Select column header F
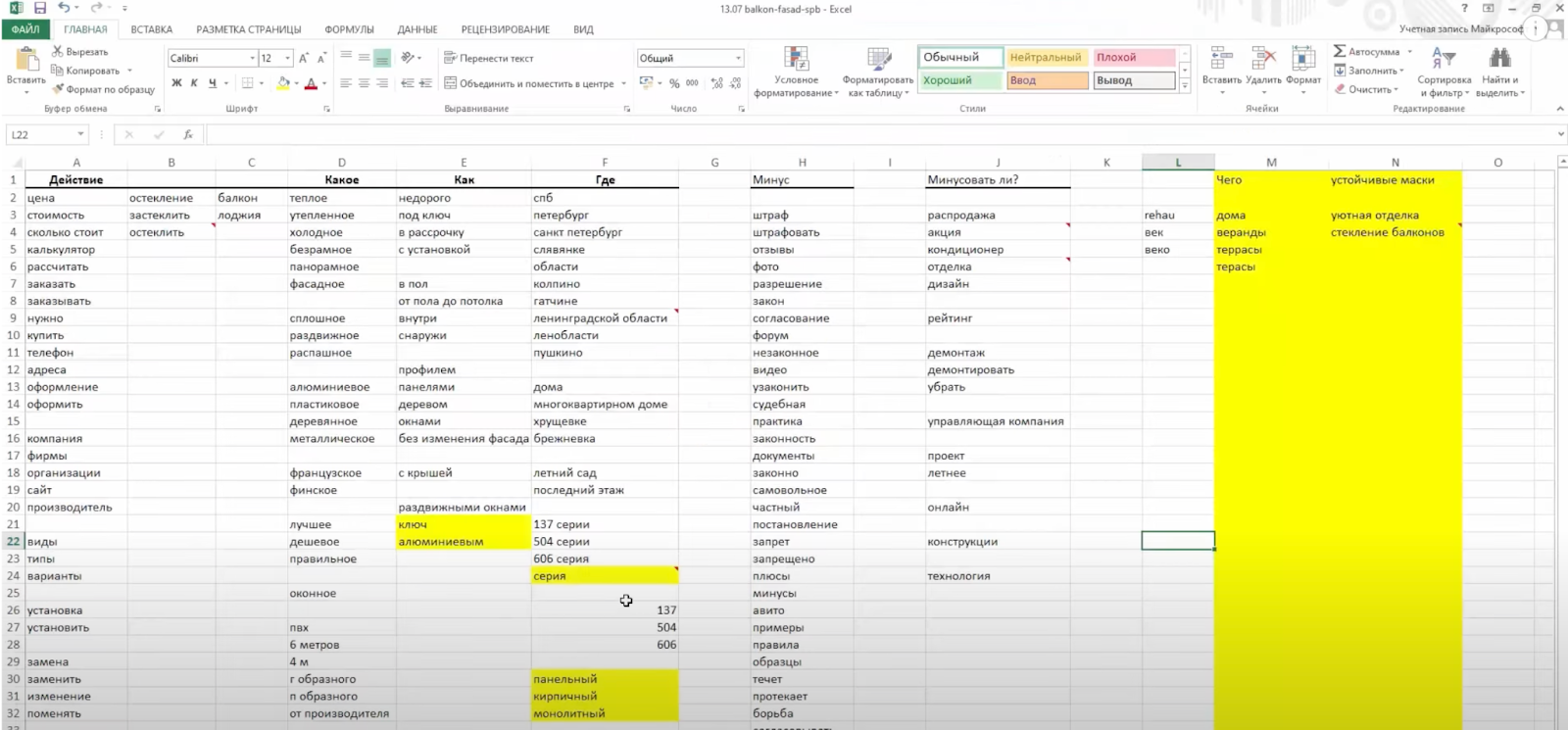The image size is (1568, 730). pyautogui.click(x=605, y=163)
